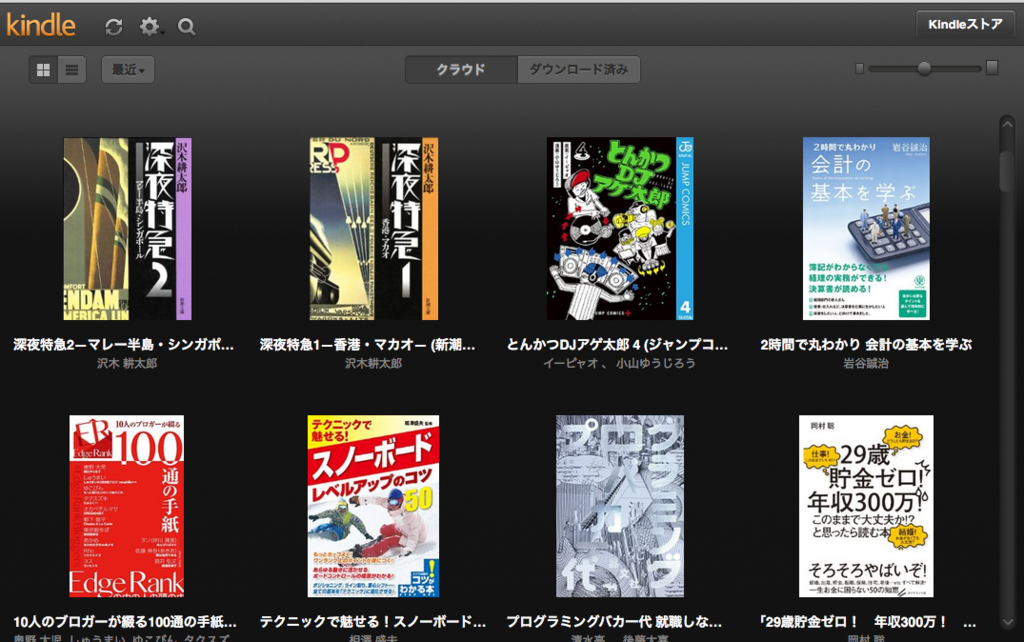The height and width of the screenshot is (642, 1024).
Task: Open search with magnifier icon
Action: pyautogui.click(x=186, y=27)
